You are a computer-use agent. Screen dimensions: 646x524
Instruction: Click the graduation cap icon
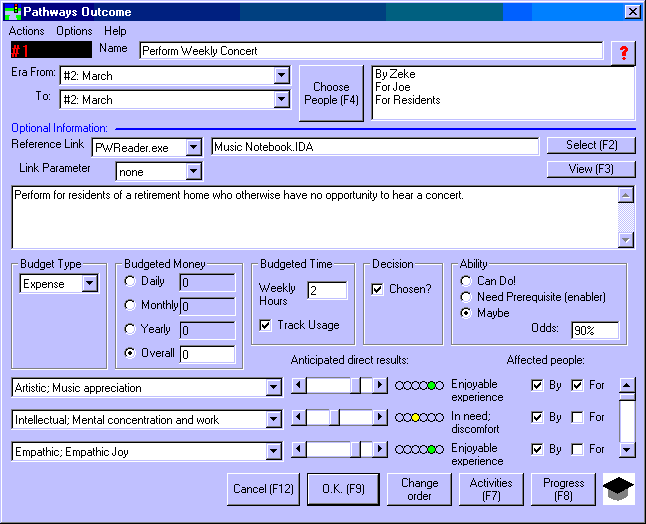(x=618, y=490)
